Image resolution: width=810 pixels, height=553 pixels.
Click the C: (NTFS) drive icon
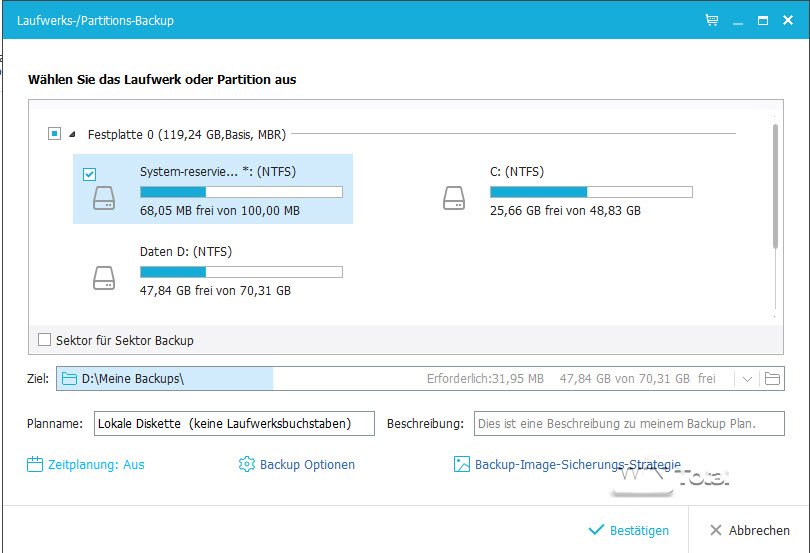(454, 198)
